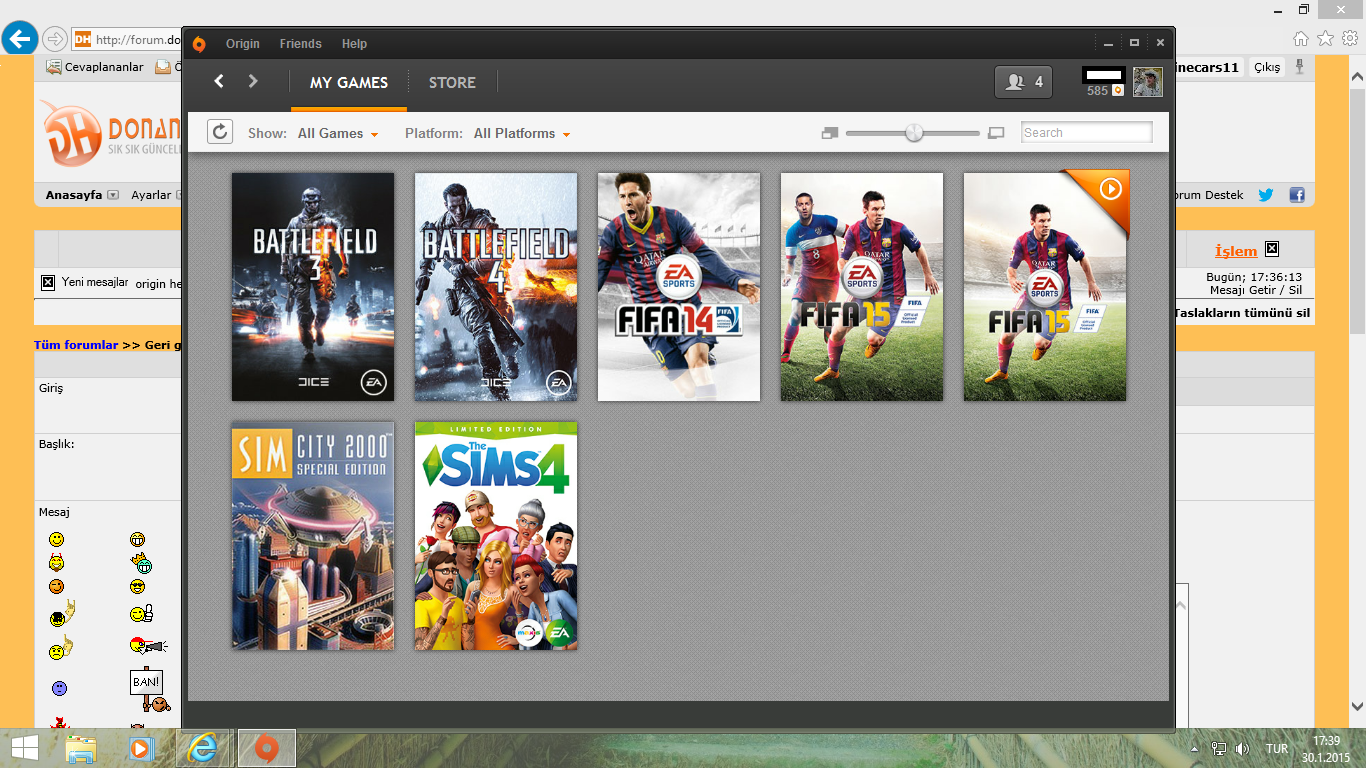
Task: Go forward with the right arrow
Action: click(253, 82)
